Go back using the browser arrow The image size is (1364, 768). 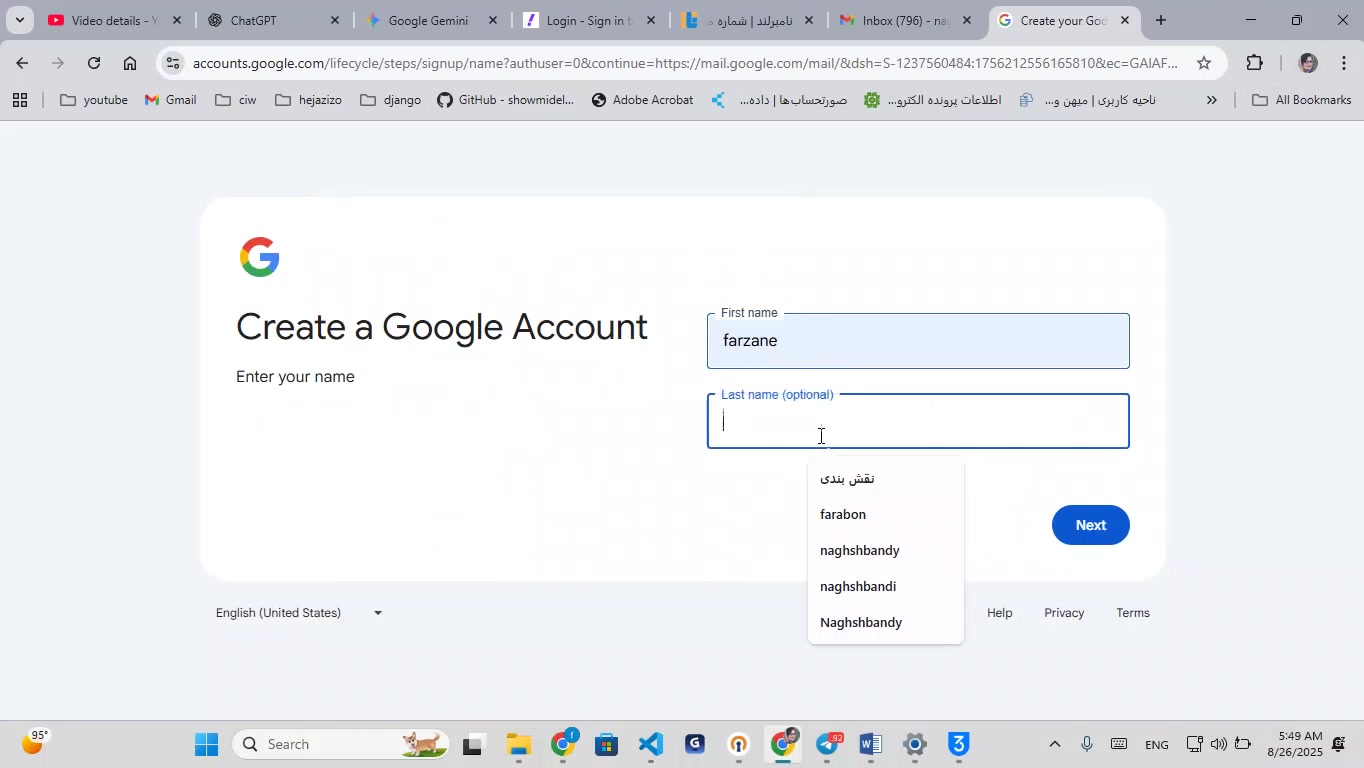coord(22,63)
